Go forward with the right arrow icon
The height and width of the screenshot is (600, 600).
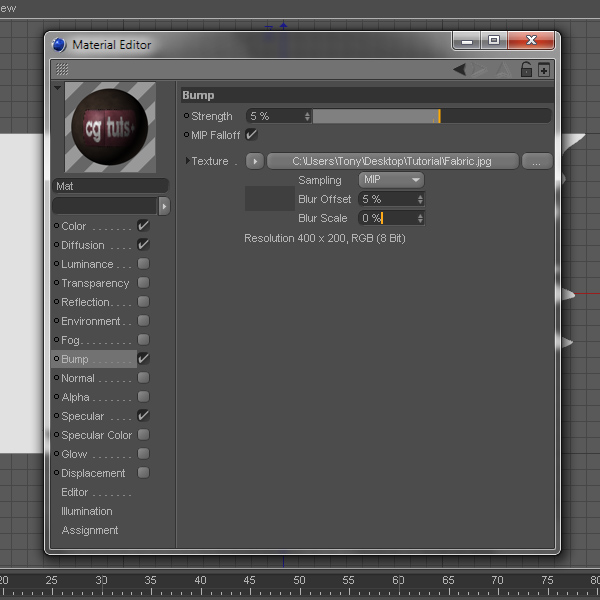(x=479, y=69)
